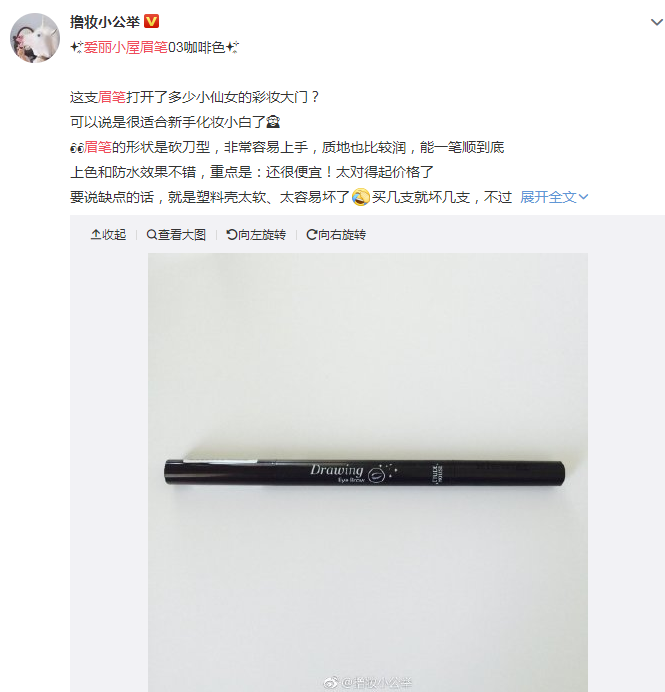Screen dimensions: 665x692
Task: Click the Weibo watermark on the photo
Action: [368, 683]
